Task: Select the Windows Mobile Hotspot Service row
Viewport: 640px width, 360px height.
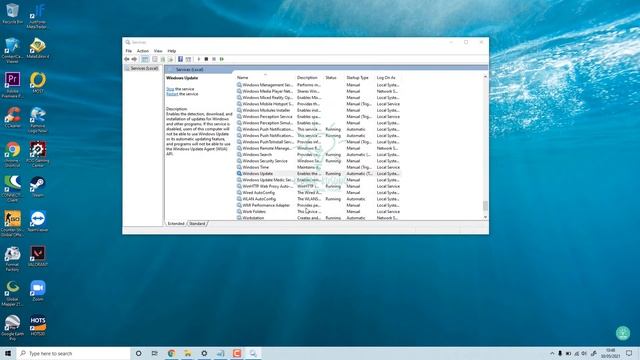Action: point(318,104)
